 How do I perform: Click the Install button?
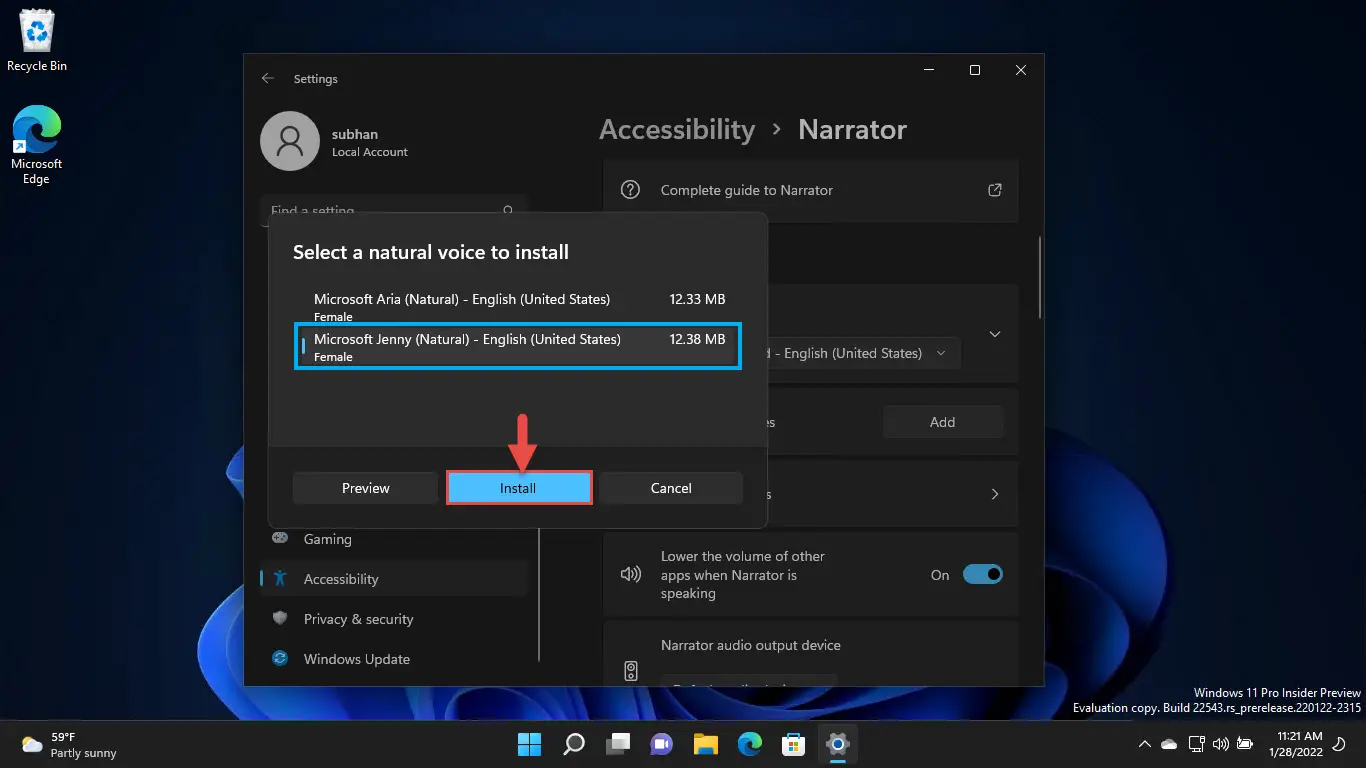(x=518, y=488)
